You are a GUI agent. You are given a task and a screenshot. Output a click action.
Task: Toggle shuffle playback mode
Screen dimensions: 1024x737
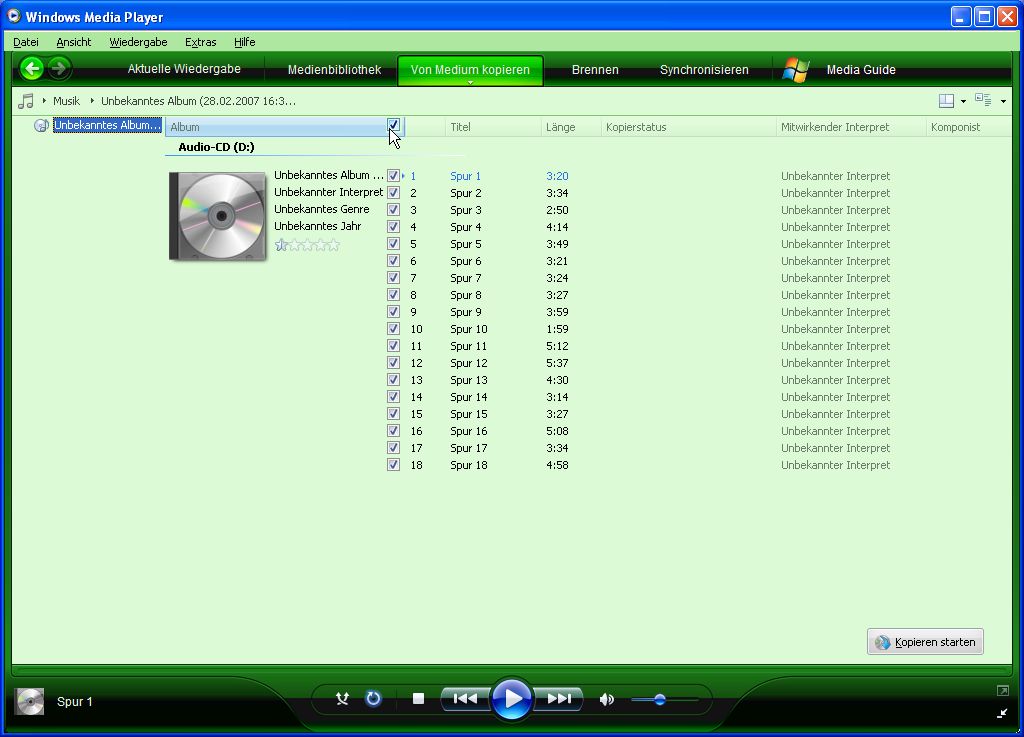tap(342, 699)
